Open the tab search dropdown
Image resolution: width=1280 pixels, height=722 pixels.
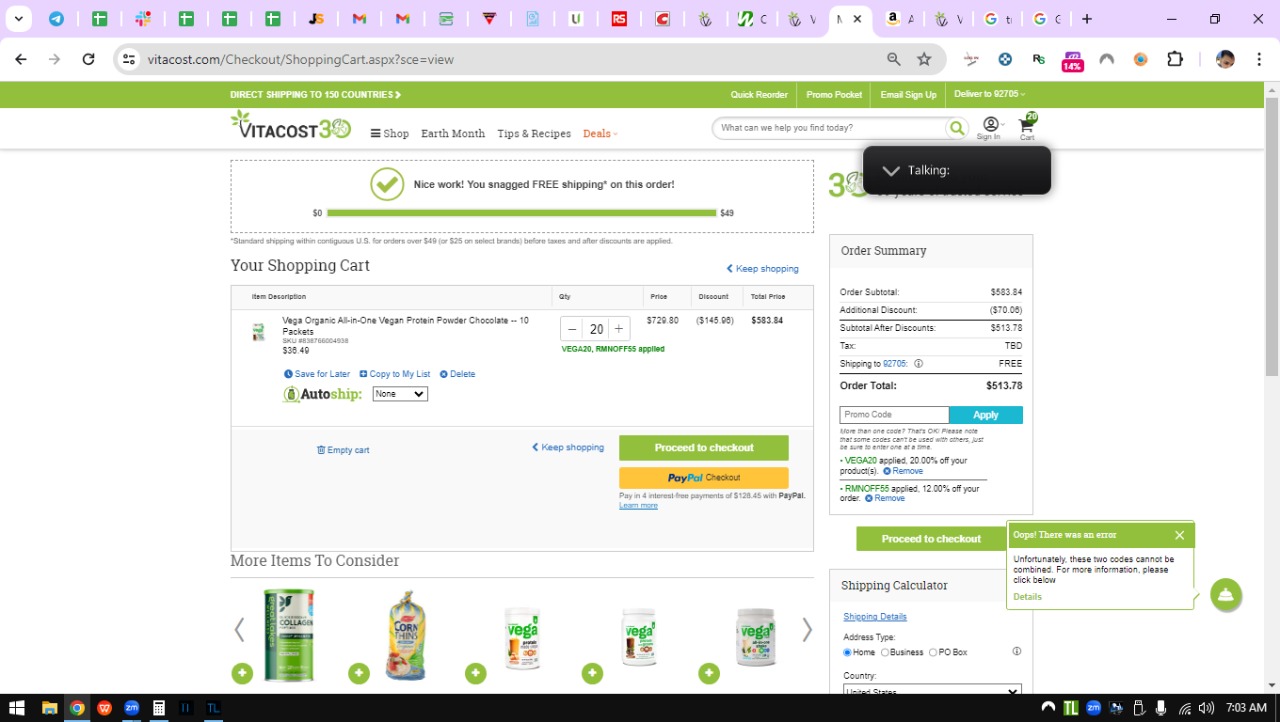point(18,19)
